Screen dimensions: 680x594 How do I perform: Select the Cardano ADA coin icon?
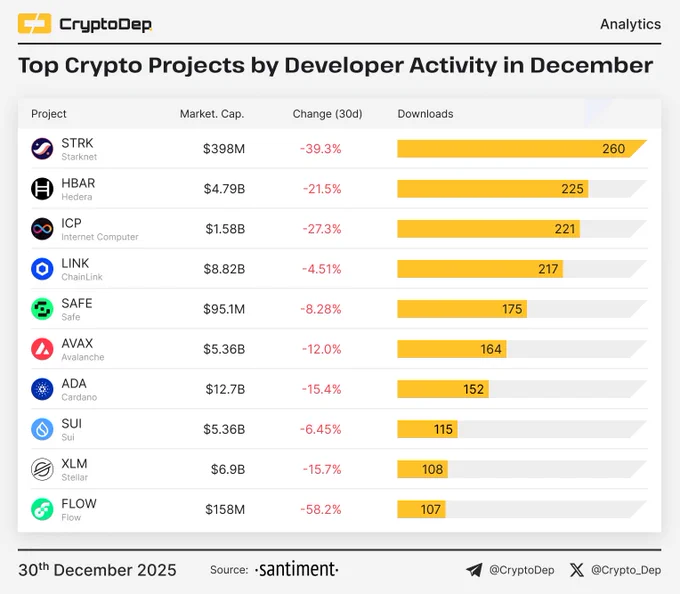click(x=42, y=389)
